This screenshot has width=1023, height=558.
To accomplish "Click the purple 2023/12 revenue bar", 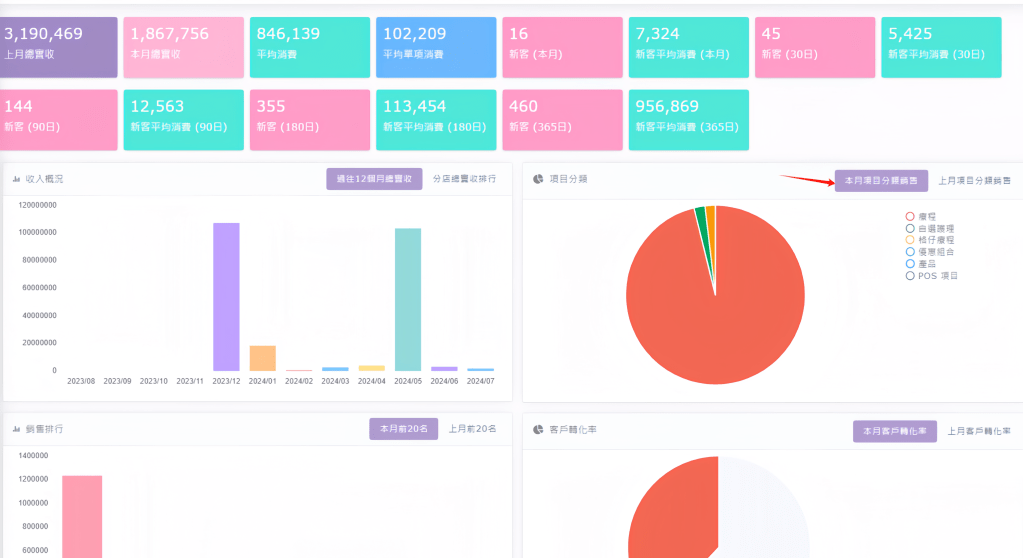I will [226, 296].
